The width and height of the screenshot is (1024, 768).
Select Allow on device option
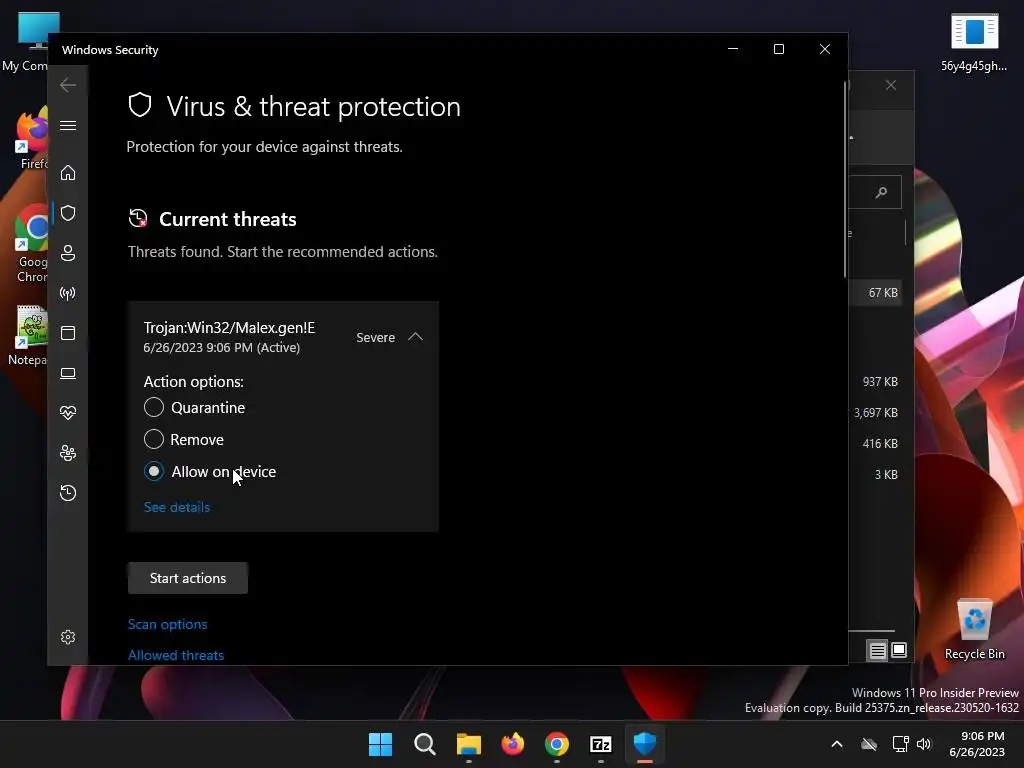click(x=153, y=472)
